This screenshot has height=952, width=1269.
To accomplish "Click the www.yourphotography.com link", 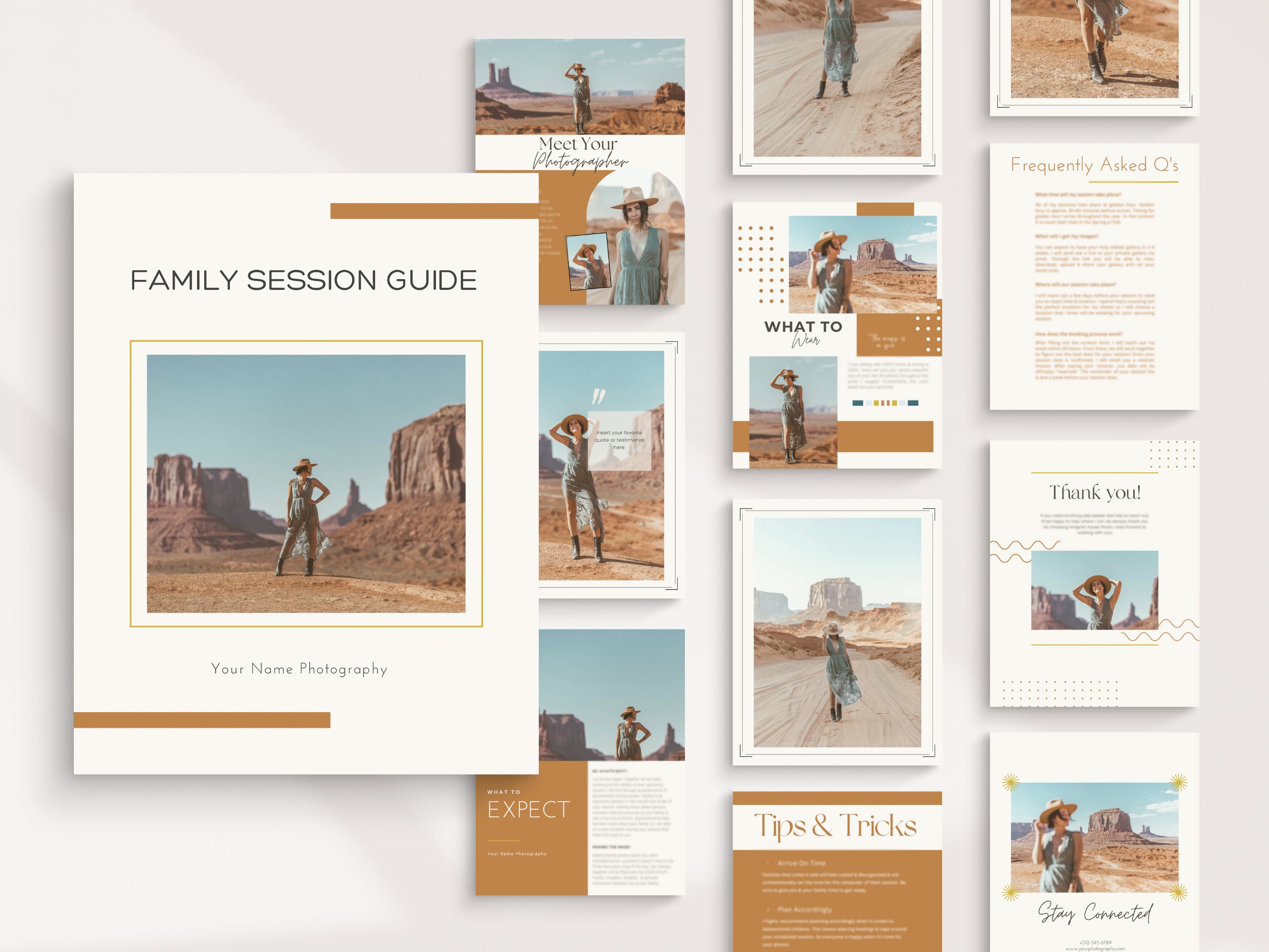I will pos(1096,950).
